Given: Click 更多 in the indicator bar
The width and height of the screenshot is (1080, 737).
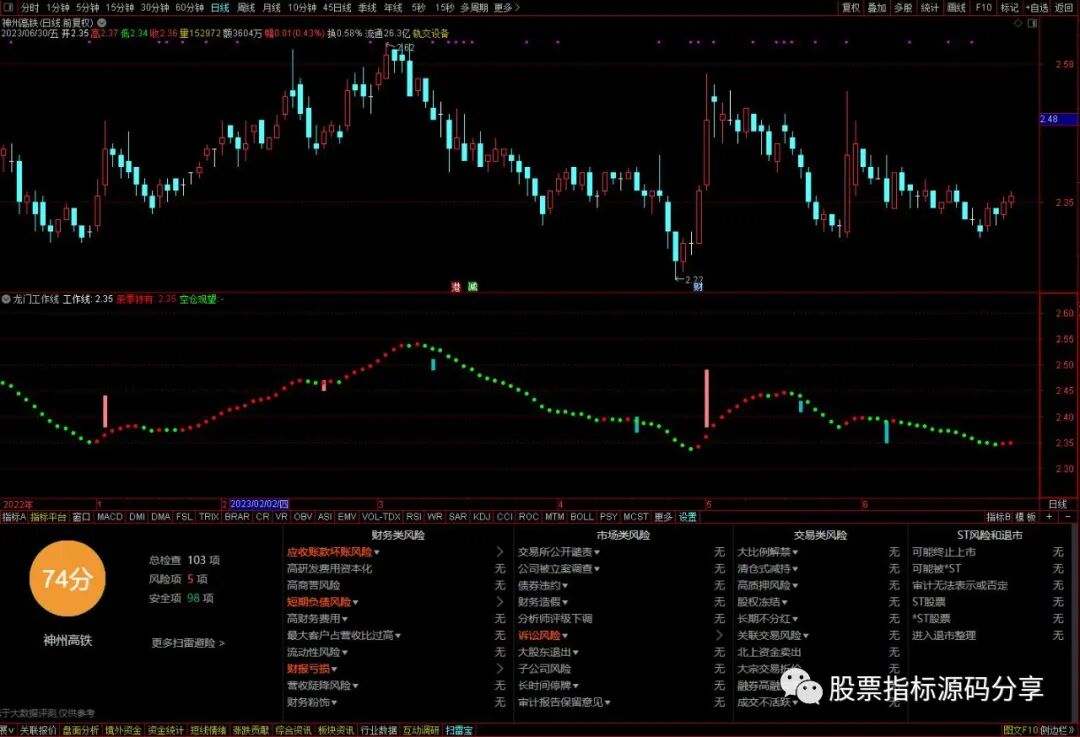Looking at the screenshot, I should 663,517.
